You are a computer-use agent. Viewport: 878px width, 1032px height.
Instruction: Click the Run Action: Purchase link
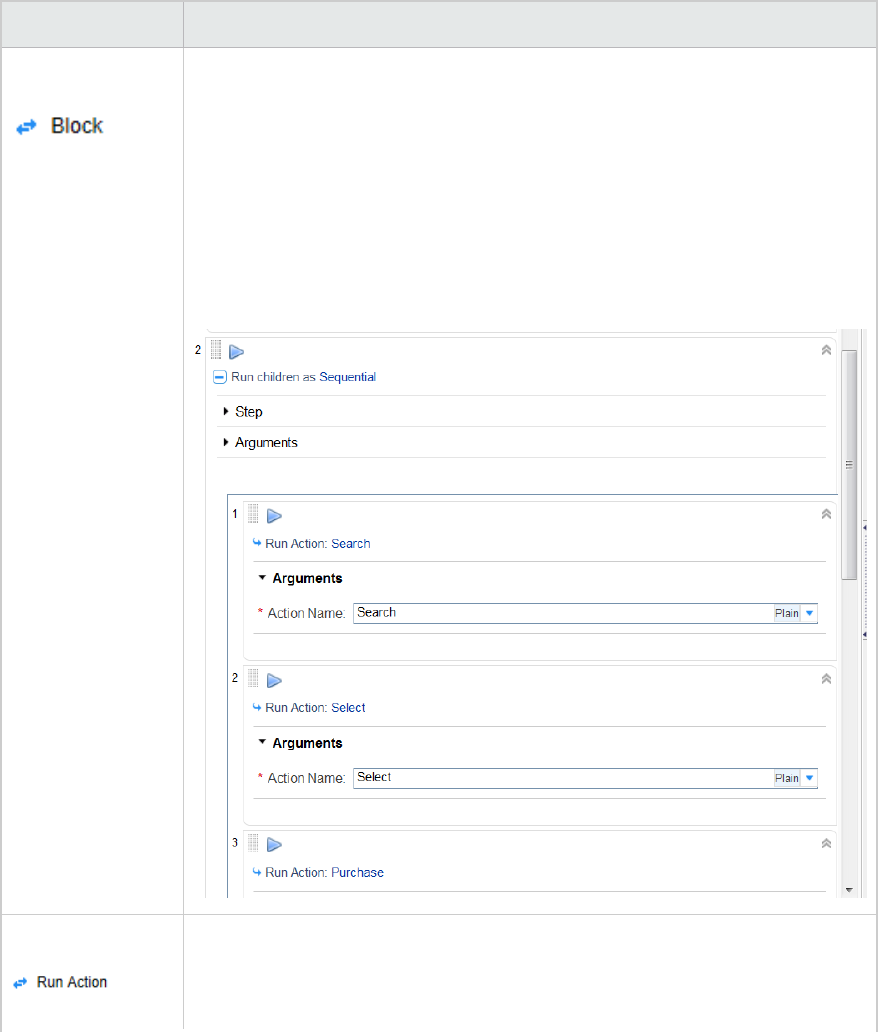(357, 872)
